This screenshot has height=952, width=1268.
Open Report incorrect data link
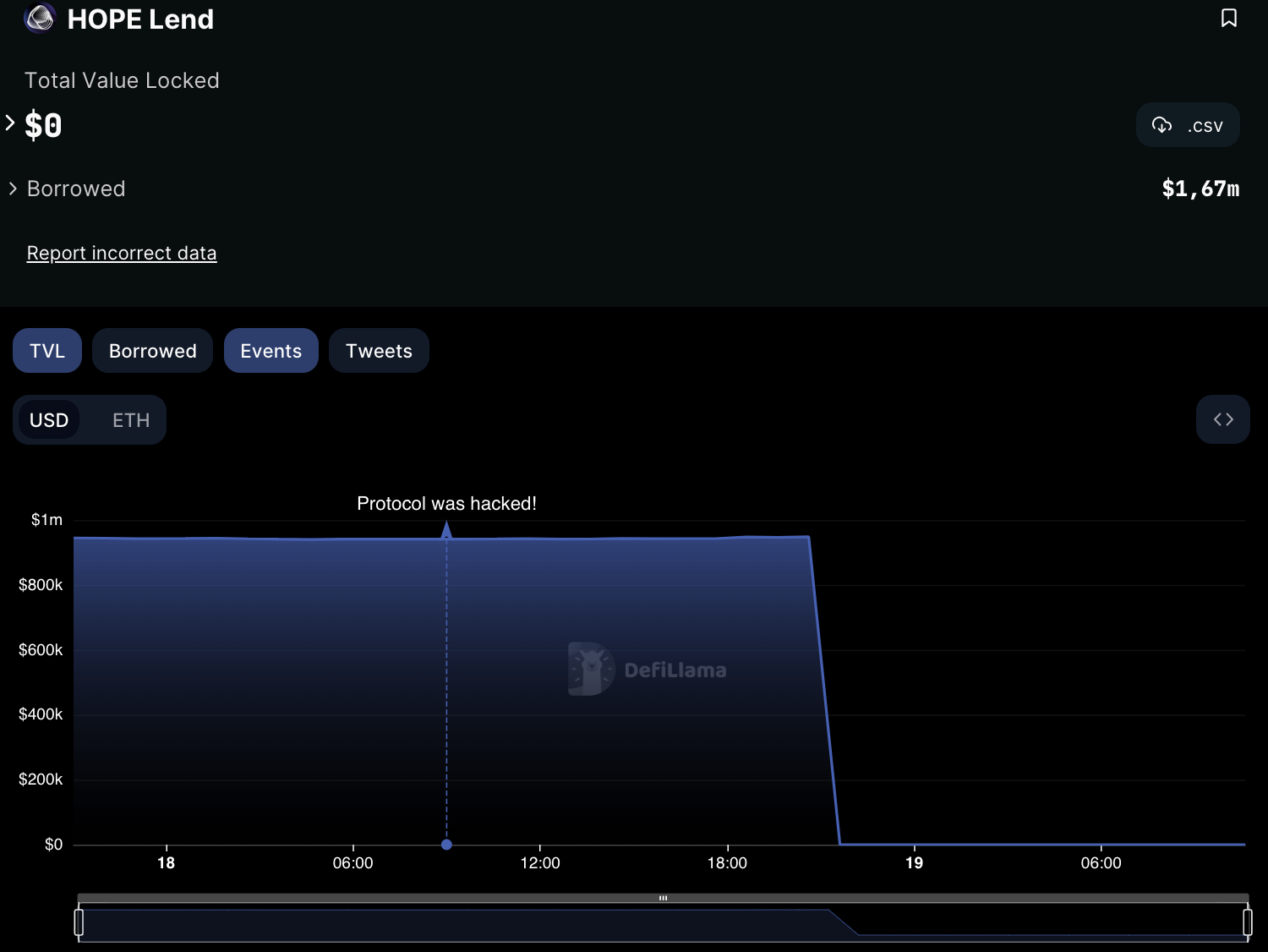(122, 253)
